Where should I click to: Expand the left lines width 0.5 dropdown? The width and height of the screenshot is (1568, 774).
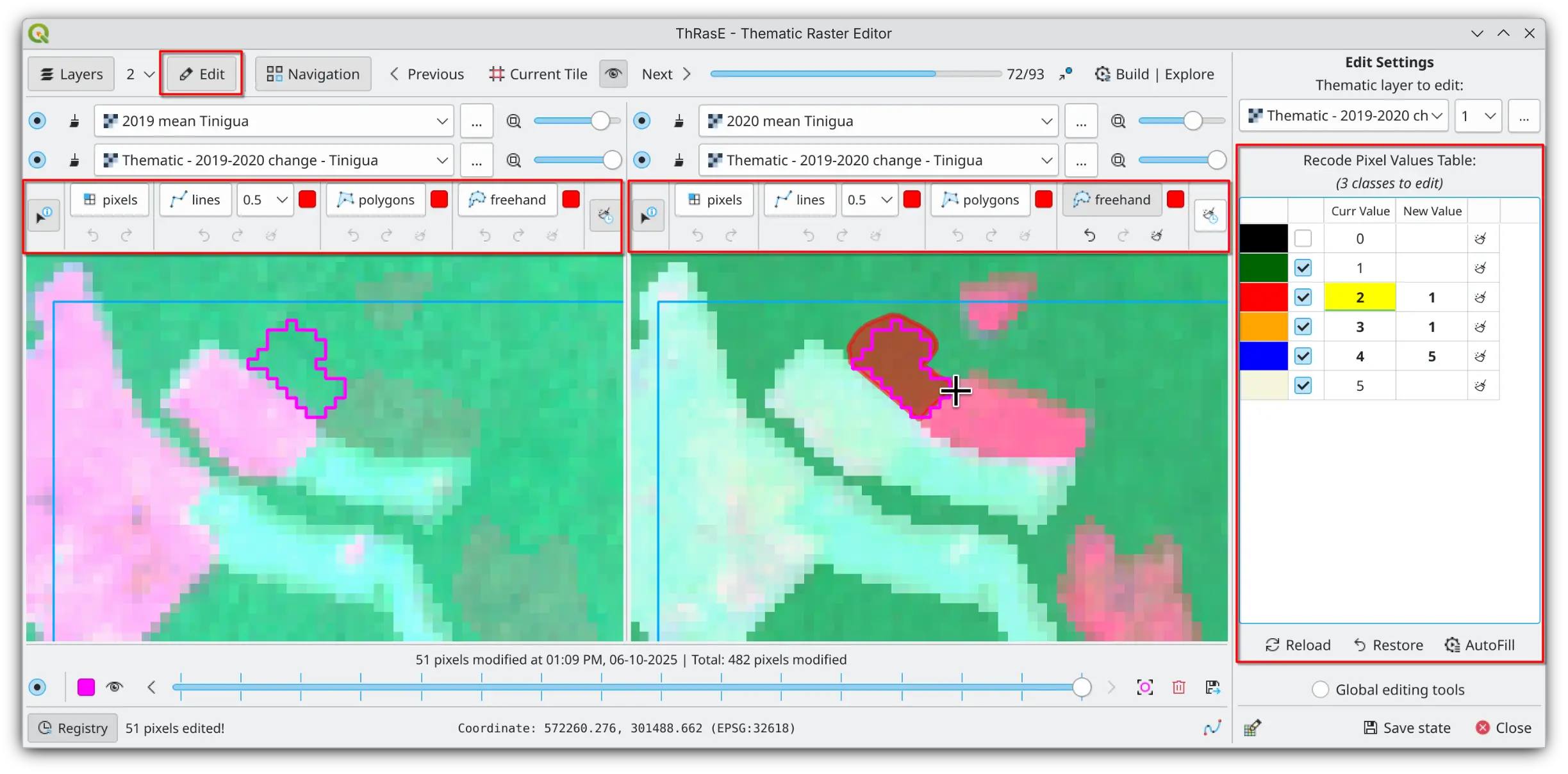point(265,200)
